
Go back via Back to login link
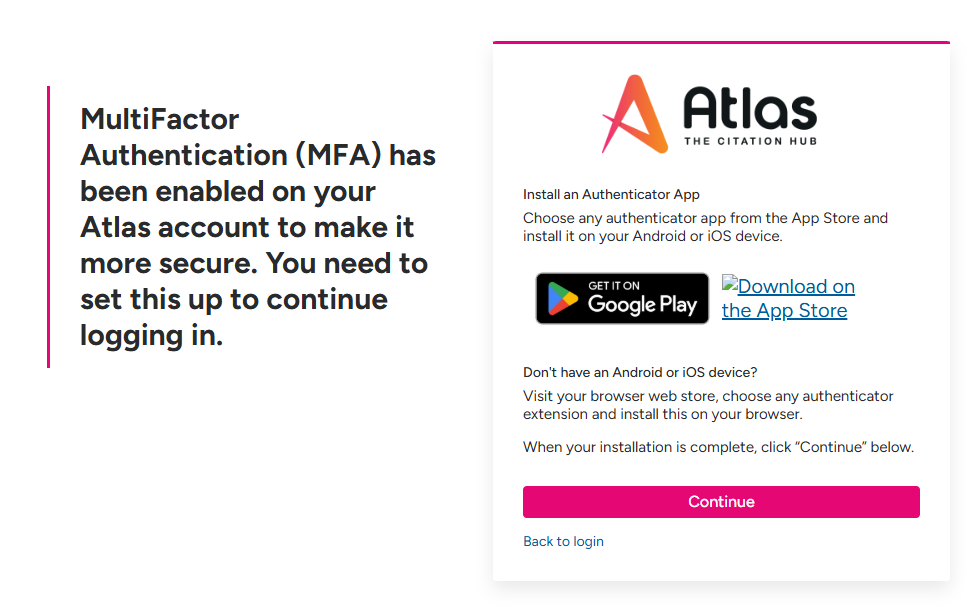click(563, 541)
